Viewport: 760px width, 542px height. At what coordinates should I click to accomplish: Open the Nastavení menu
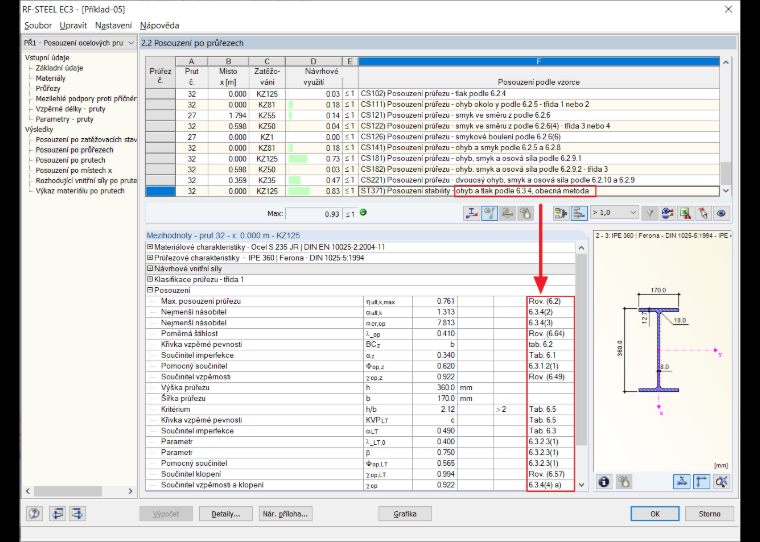point(113,25)
